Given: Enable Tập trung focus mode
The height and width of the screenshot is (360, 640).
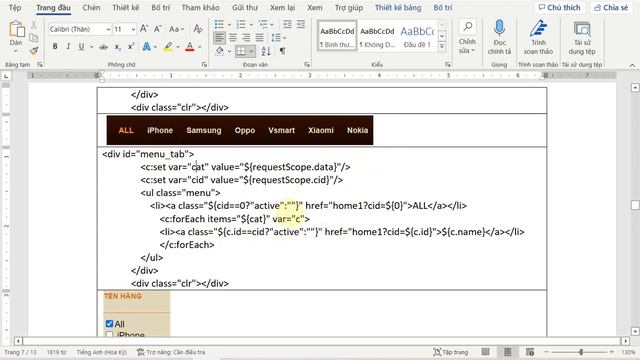Looking at the screenshot, I should (x=450, y=352).
